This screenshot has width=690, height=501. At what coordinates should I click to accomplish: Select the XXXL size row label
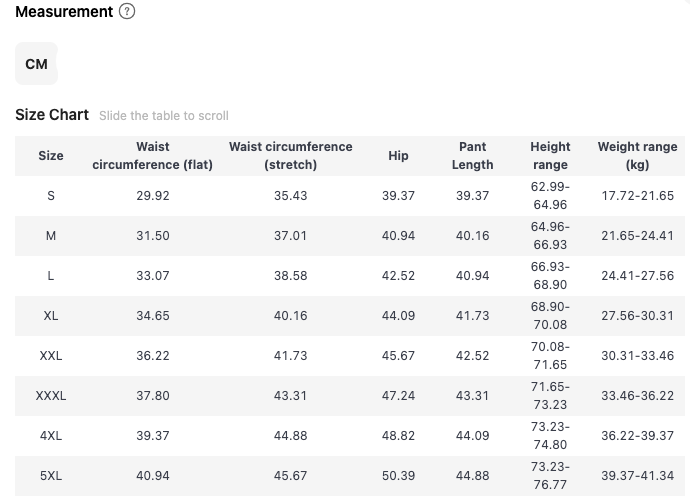tap(51, 396)
